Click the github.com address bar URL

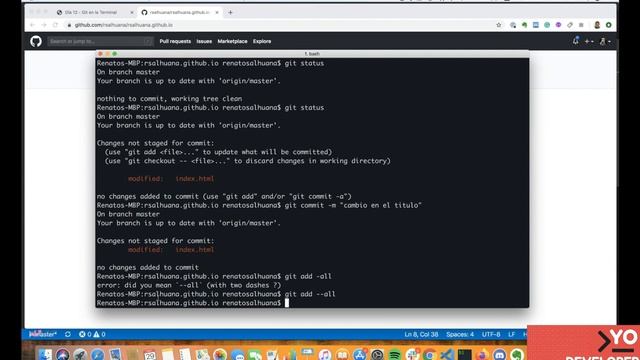(124, 25)
